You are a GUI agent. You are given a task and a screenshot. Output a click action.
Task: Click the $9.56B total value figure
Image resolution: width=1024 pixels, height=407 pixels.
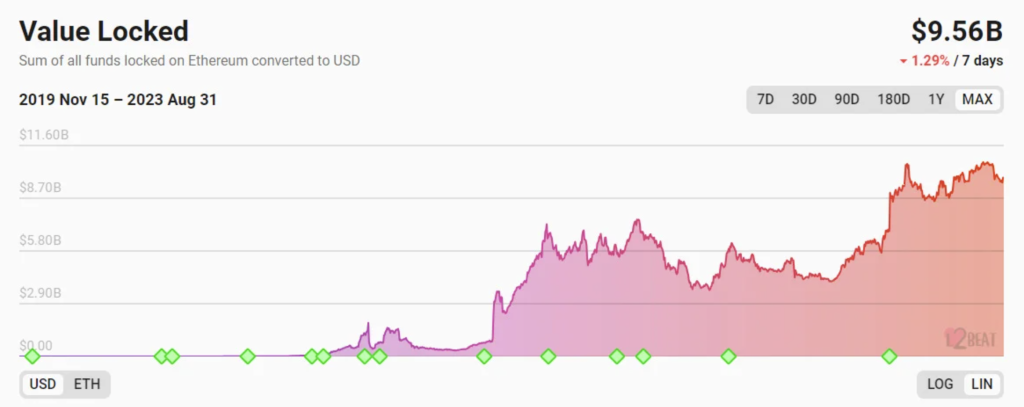pos(957,31)
